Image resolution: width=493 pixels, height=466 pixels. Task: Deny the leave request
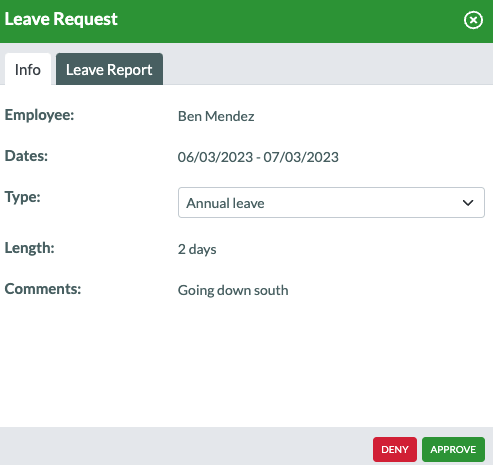click(x=395, y=449)
